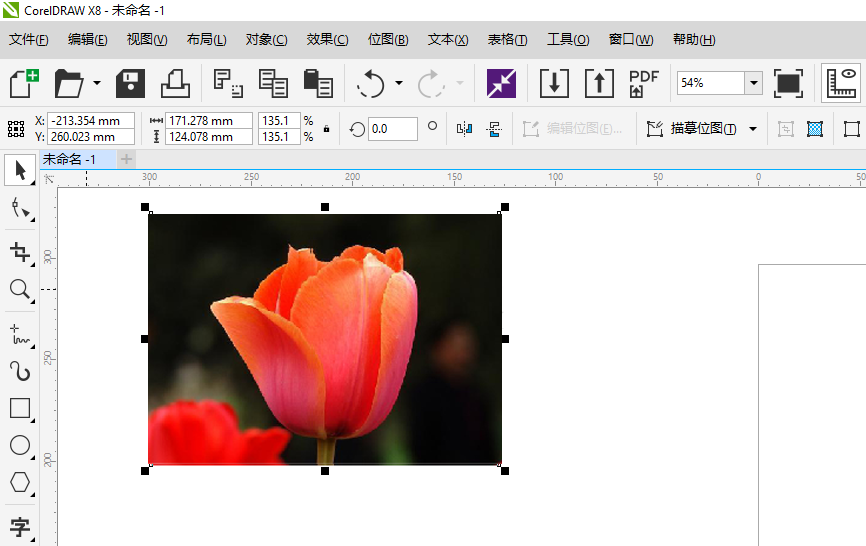Image resolution: width=866 pixels, height=546 pixels.
Task: Click the Save floppy disk icon
Action: coord(131,83)
